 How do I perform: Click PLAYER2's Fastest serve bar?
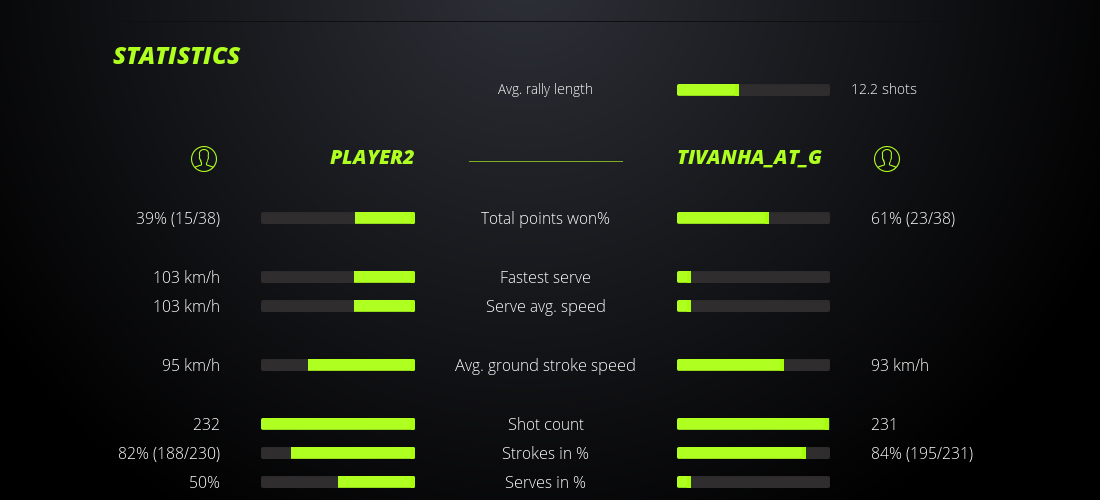click(338, 277)
